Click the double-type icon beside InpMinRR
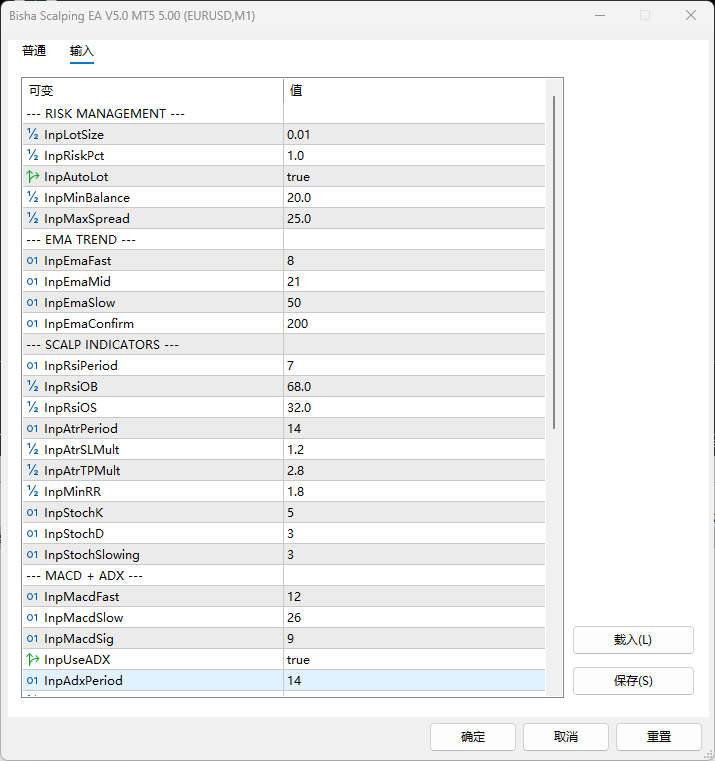Screen dimensions: 715x761 [x=33, y=492]
